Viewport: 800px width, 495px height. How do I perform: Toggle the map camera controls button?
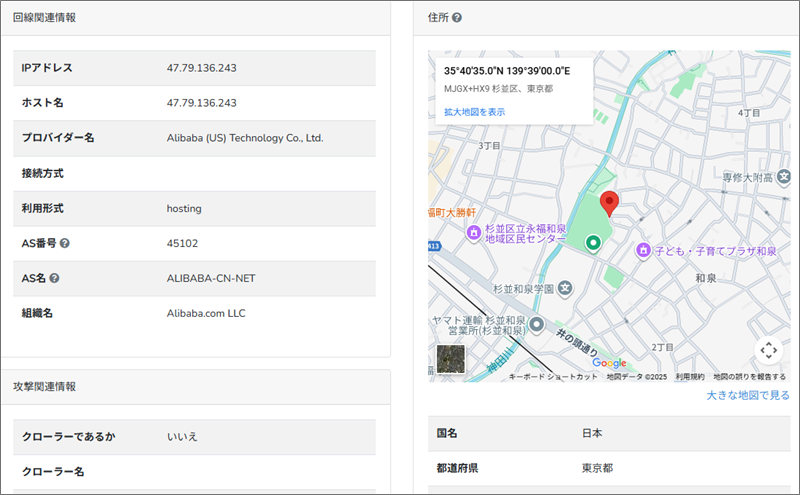point(768,350)
